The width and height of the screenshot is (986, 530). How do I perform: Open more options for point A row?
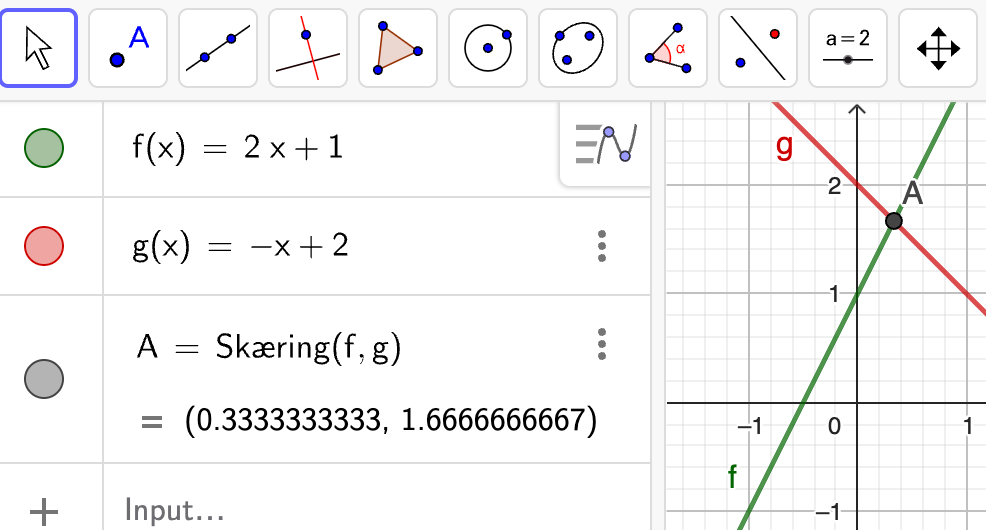pyautogui.click(x=602, y=344)
